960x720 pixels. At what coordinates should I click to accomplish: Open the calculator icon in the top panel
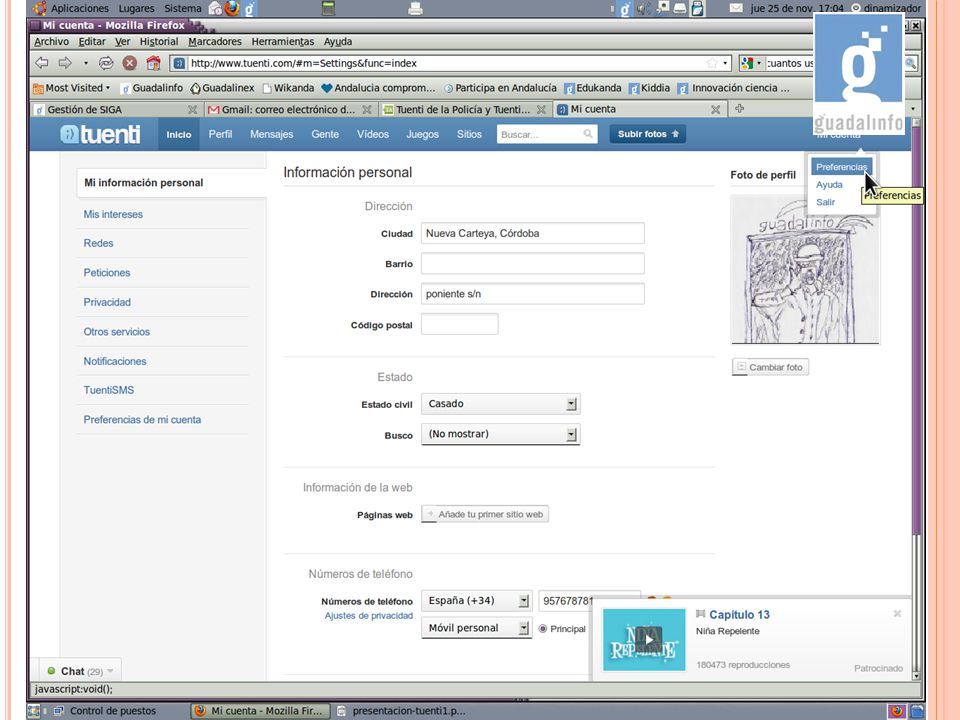pos(329,8)
